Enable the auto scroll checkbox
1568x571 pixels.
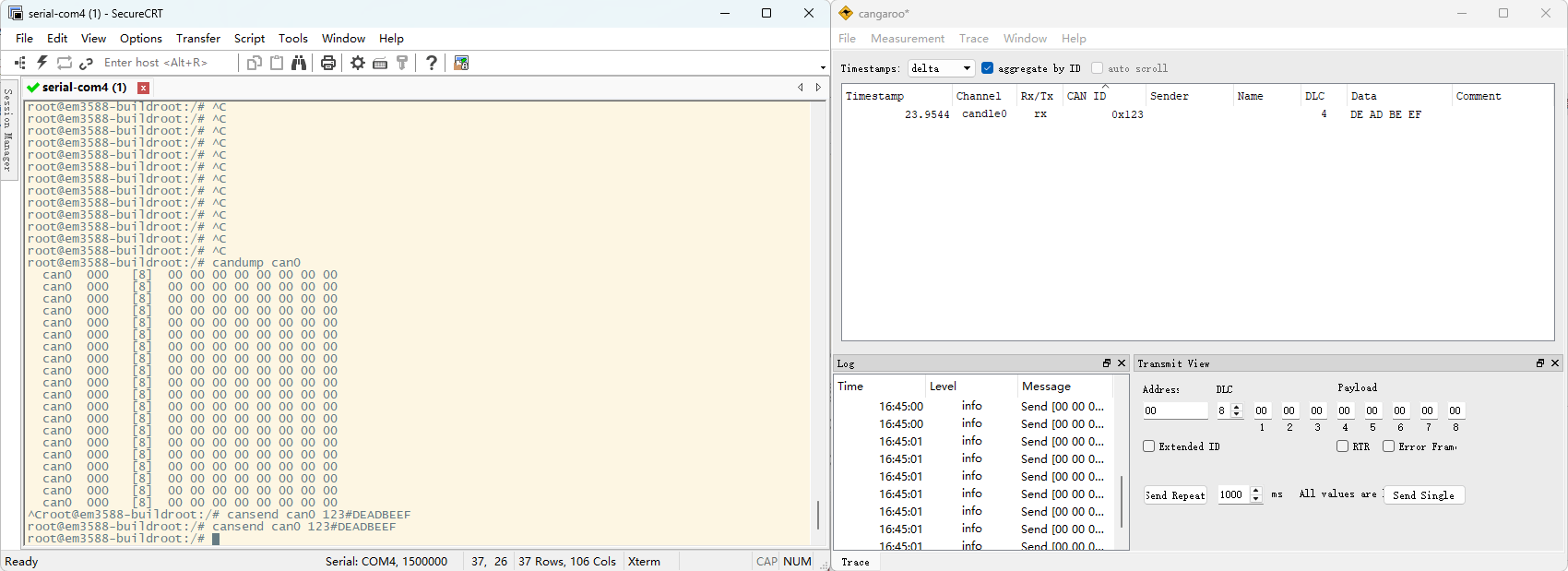(x=1097, y=68)
